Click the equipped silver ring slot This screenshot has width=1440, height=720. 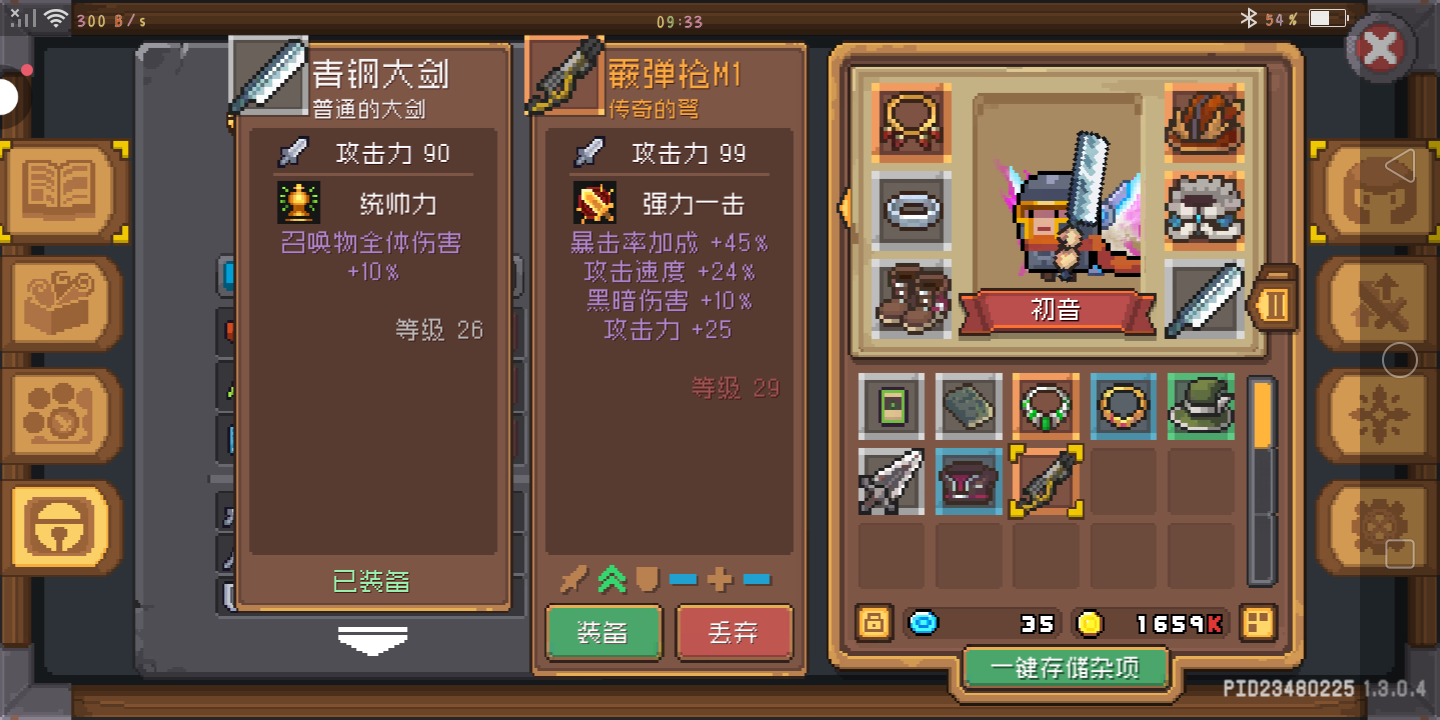point(911,211)
